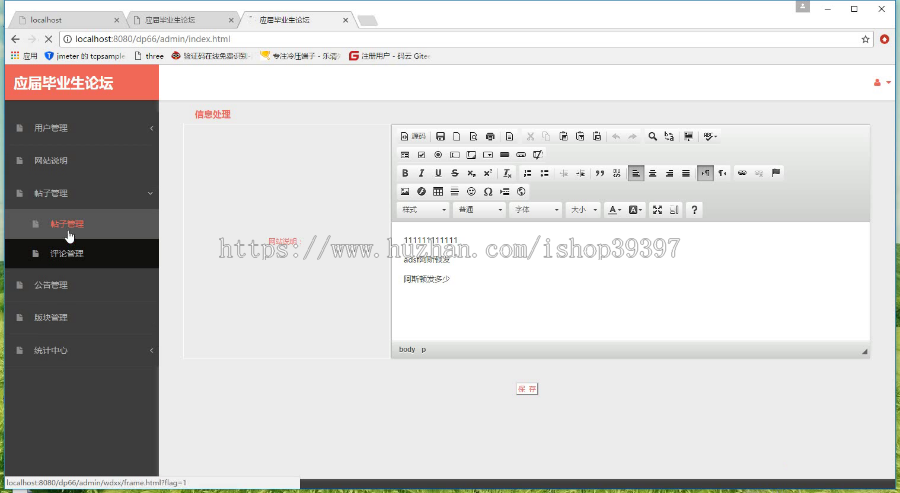
Task: Click the Save icon in editor toolbar
Action: tap(440, 137)
